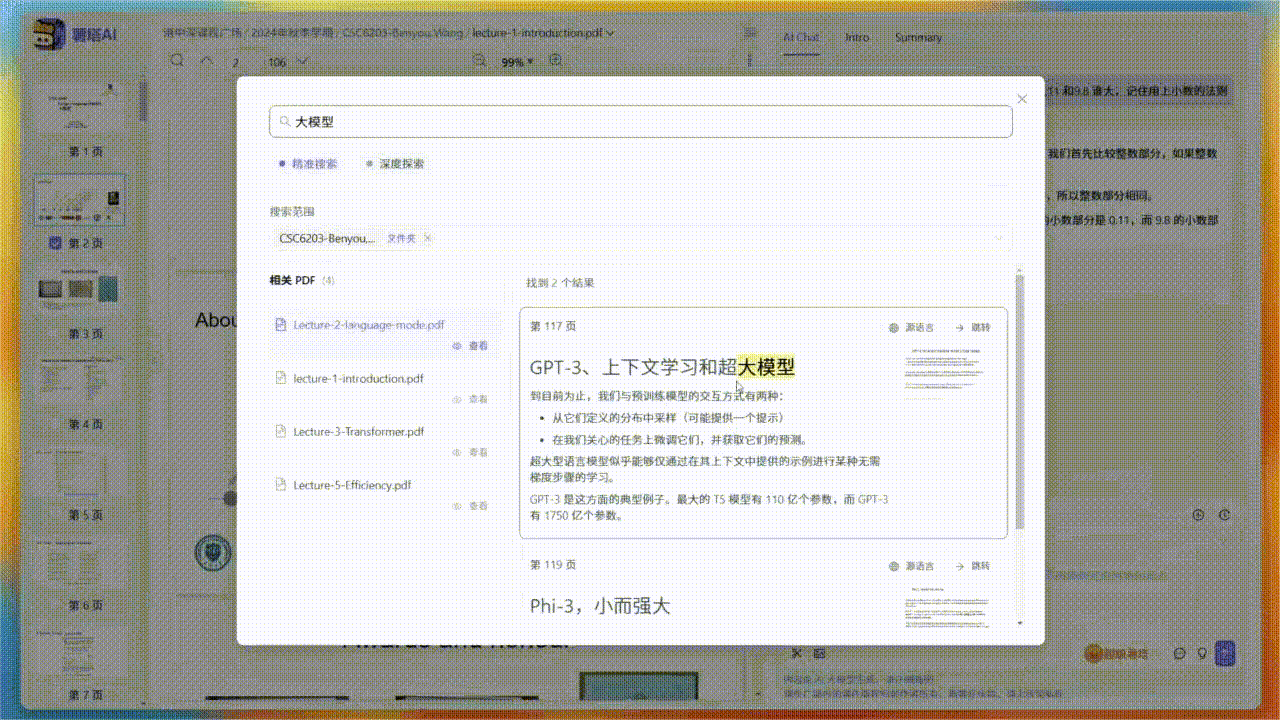The width and height of the screenshot is (1280, 720).
Task: Open Lecture-2-language-mode.pdf in related PDFs
Action: tap(368, 325)
